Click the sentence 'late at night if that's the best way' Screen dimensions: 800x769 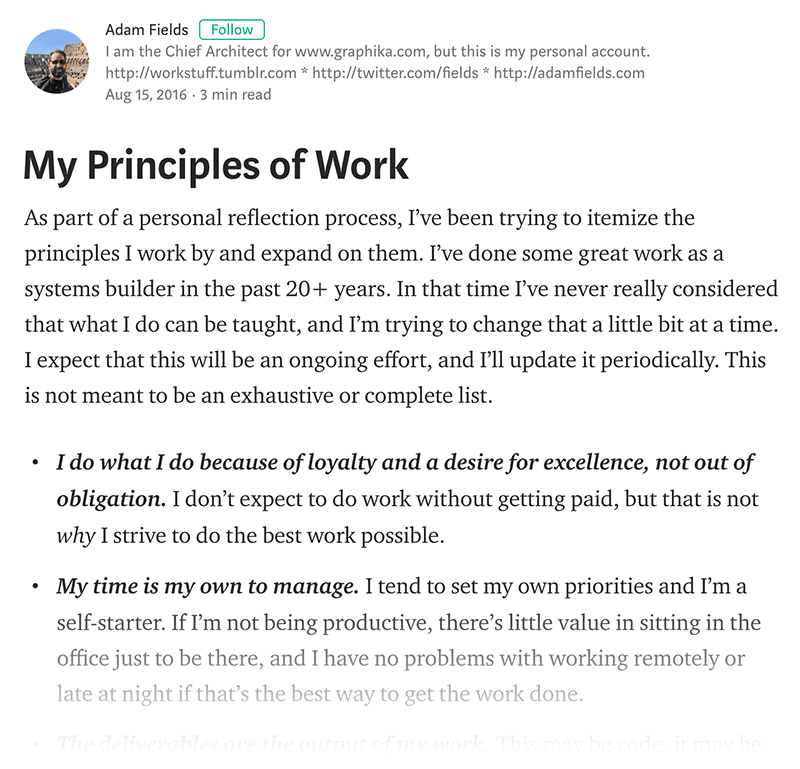[x=319, y=694]
